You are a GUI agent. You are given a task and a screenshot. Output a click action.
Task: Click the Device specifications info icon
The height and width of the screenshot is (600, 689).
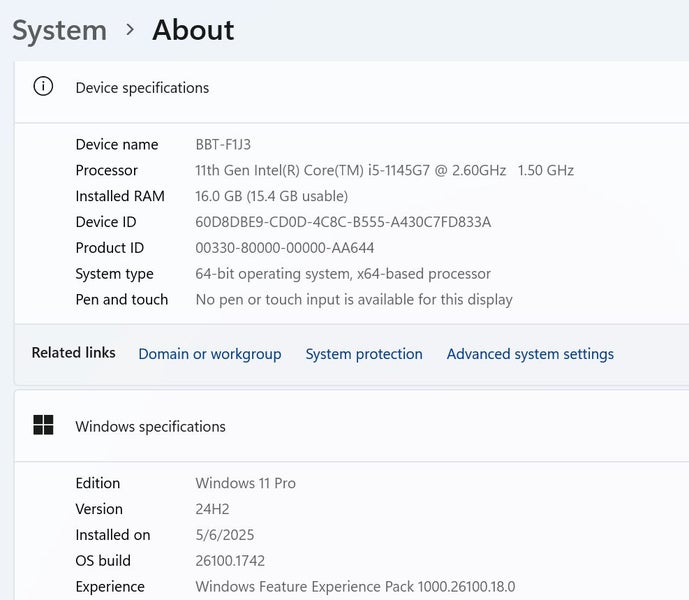pos(43,86)
